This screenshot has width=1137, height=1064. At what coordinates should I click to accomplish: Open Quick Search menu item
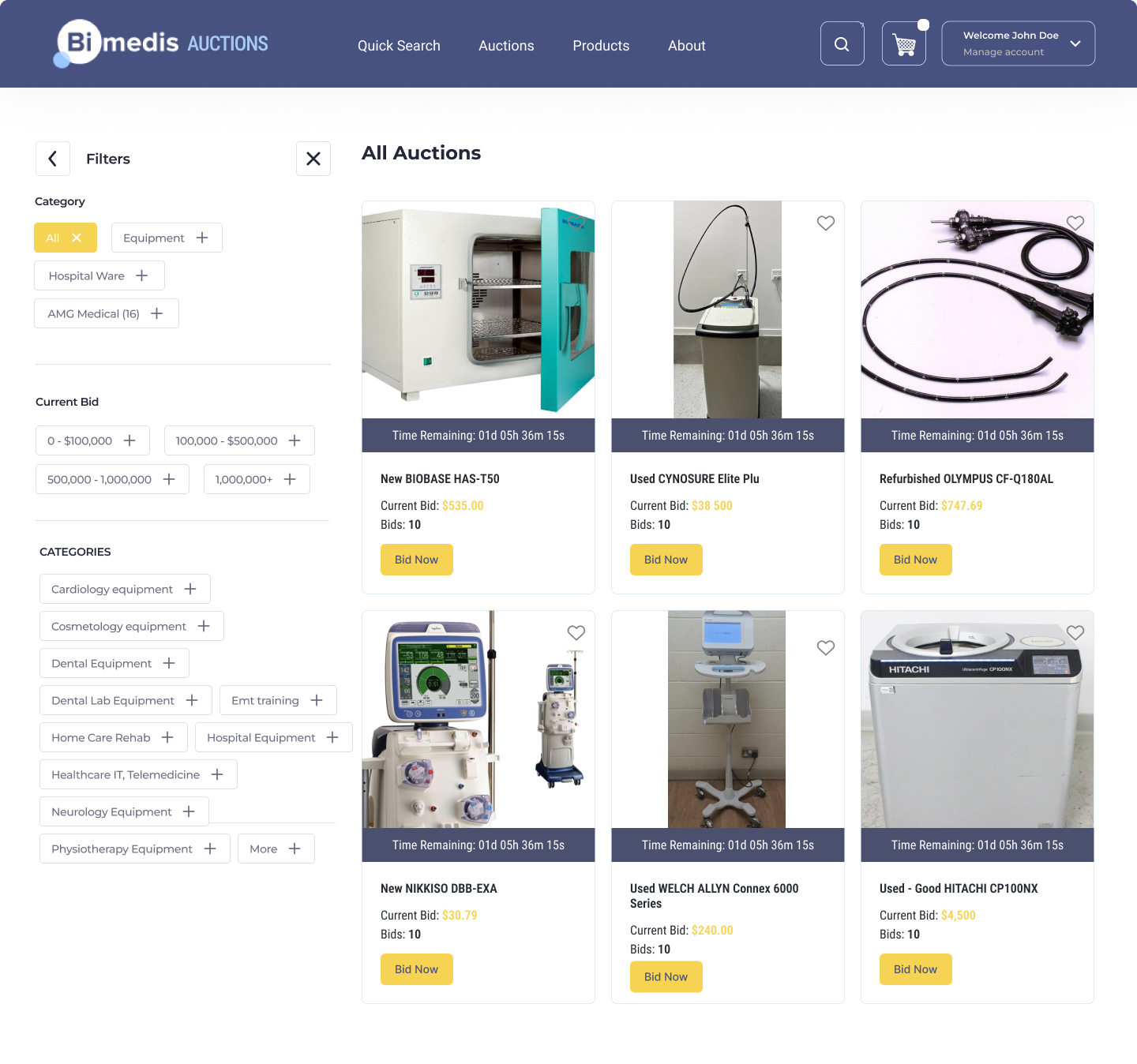point(399,46)
